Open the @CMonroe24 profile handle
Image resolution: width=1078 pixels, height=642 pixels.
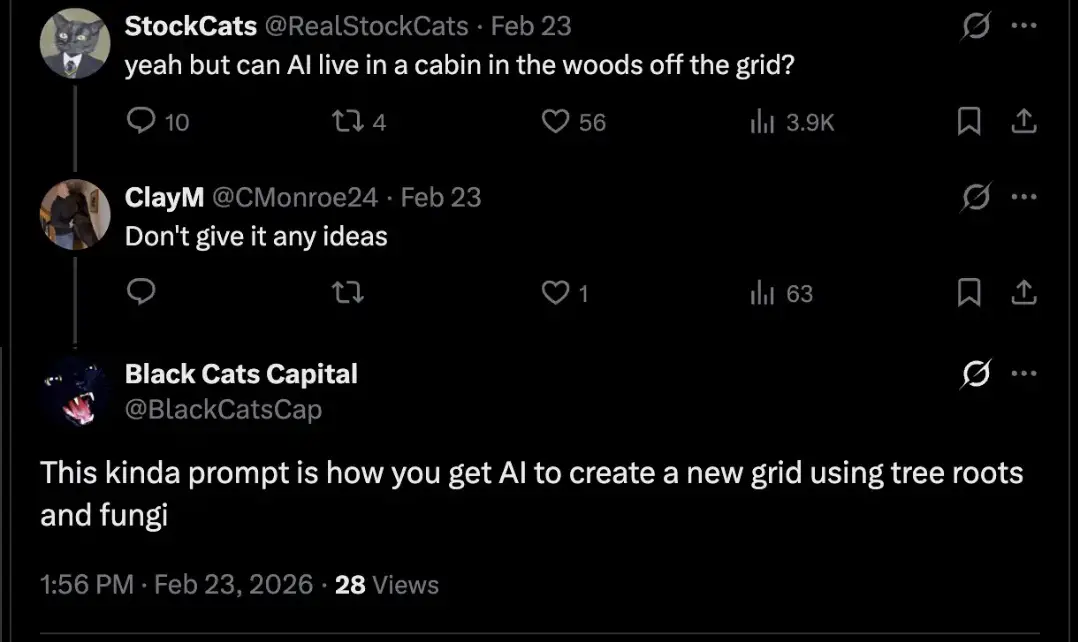[x=295, y=197]
